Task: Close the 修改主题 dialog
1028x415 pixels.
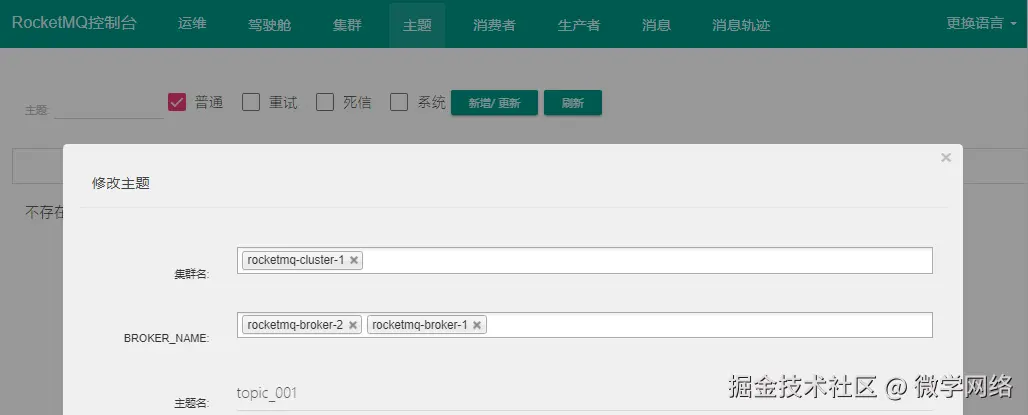Action: [945, 157]
